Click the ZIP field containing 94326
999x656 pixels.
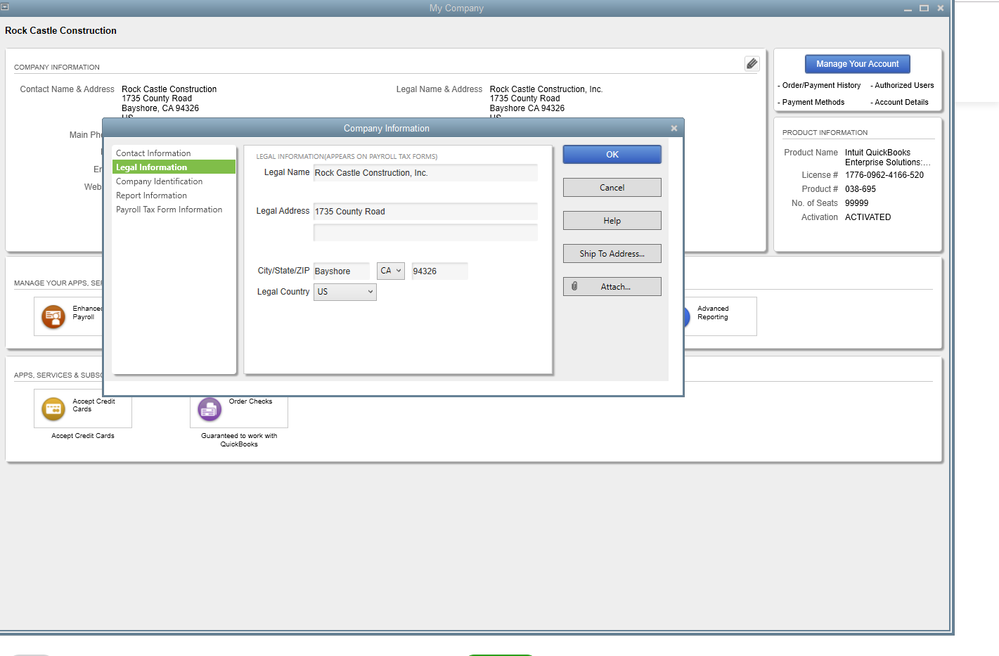click(x=440, y=271)
